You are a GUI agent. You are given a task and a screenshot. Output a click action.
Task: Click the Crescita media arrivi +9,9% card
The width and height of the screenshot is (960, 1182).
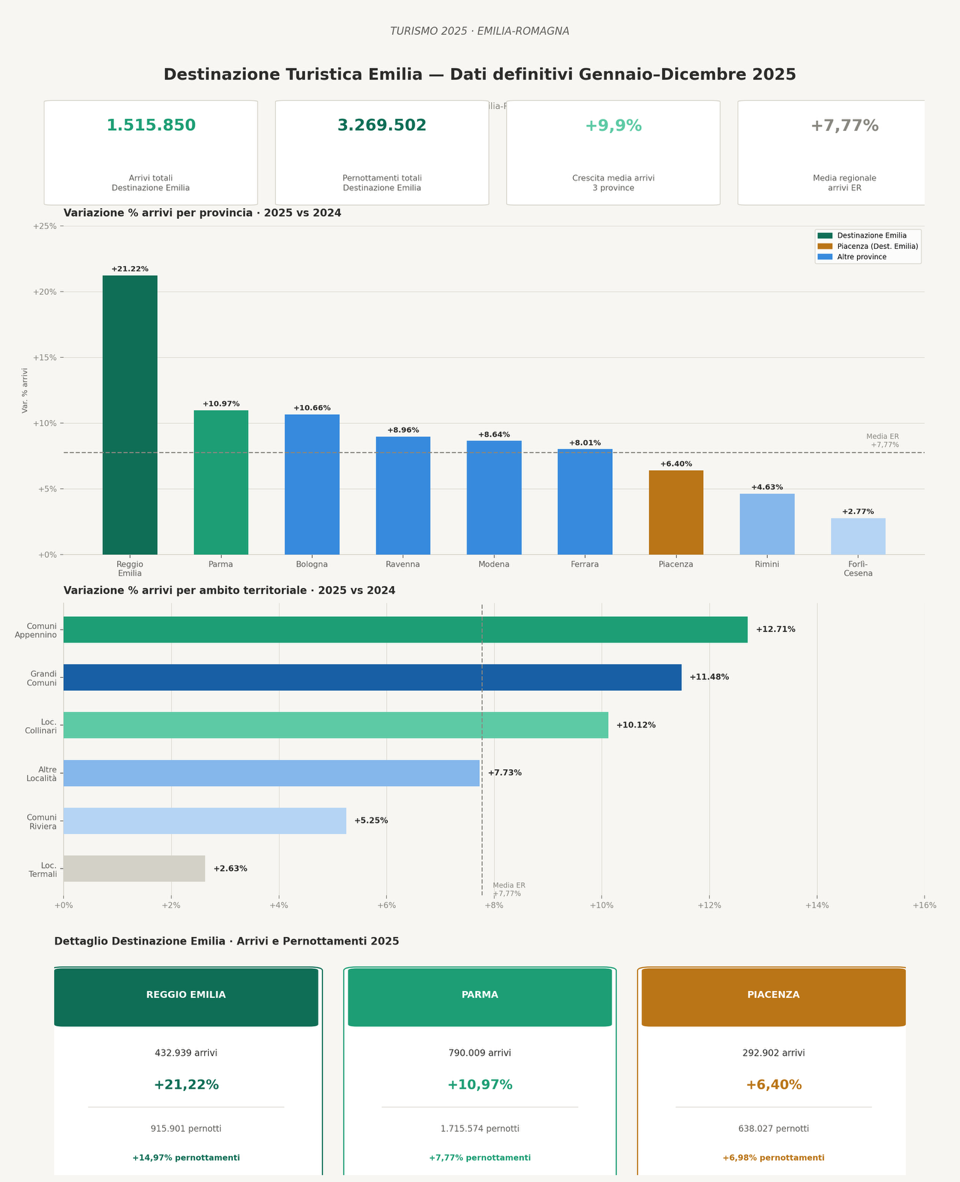[x=613, y=153]
